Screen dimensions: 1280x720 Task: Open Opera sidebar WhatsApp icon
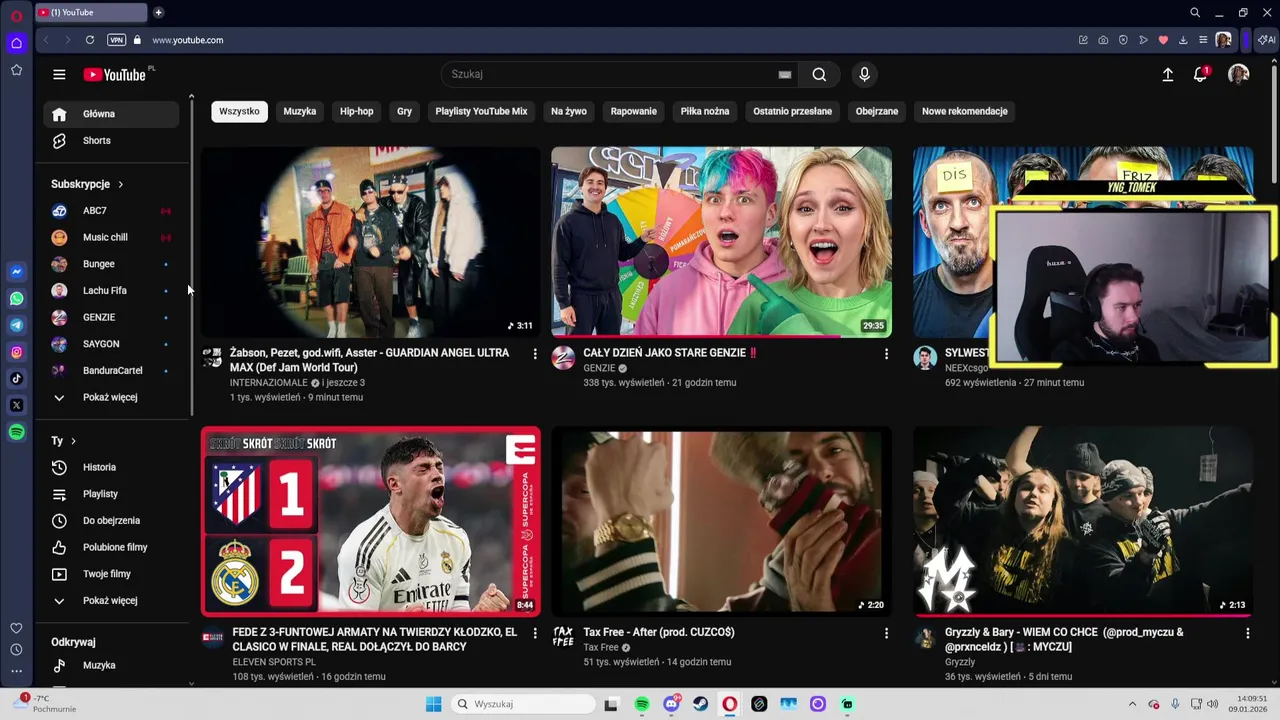point(16,298)
